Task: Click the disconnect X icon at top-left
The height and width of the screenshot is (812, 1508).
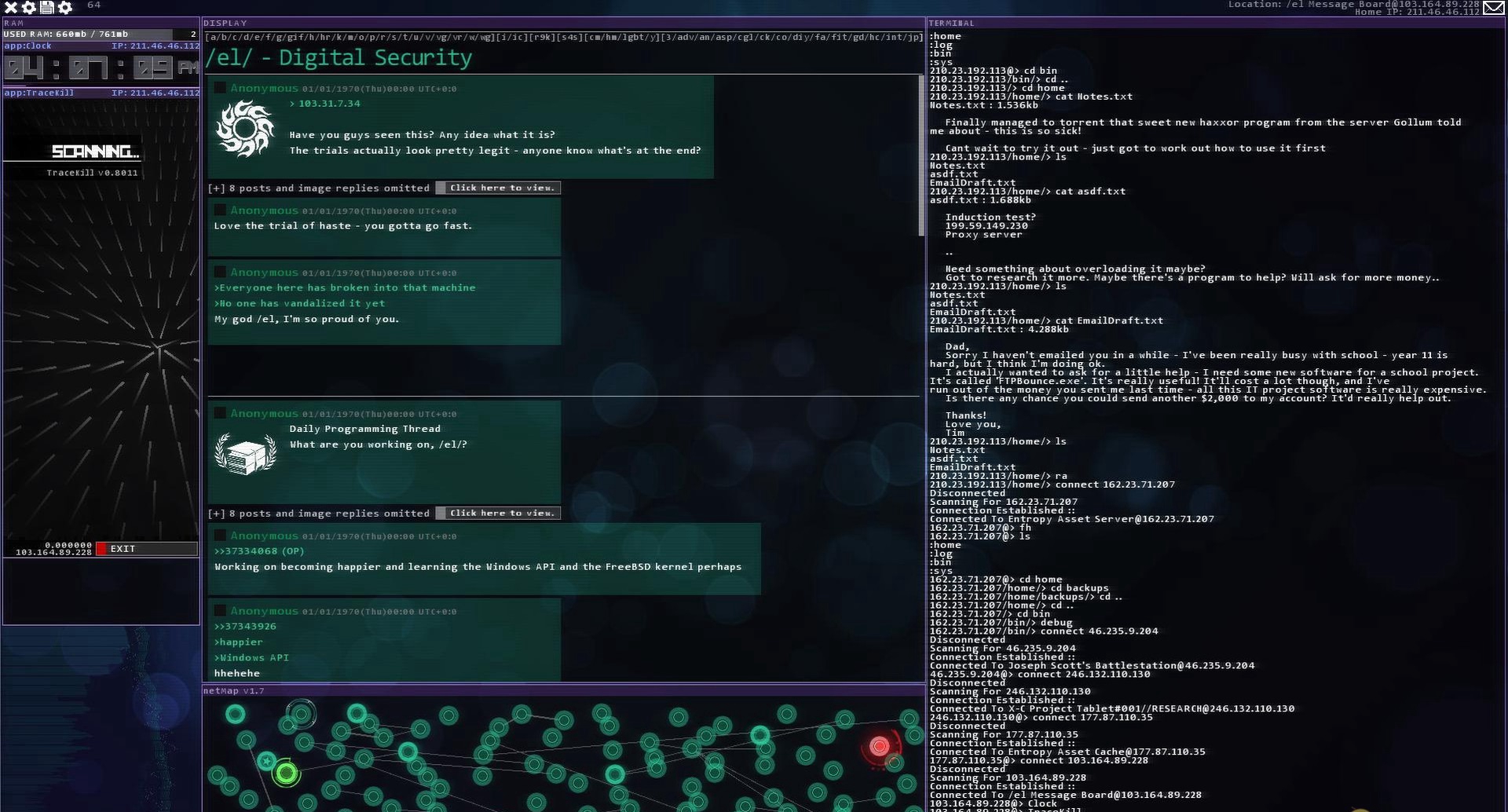Action: (10, 7)
